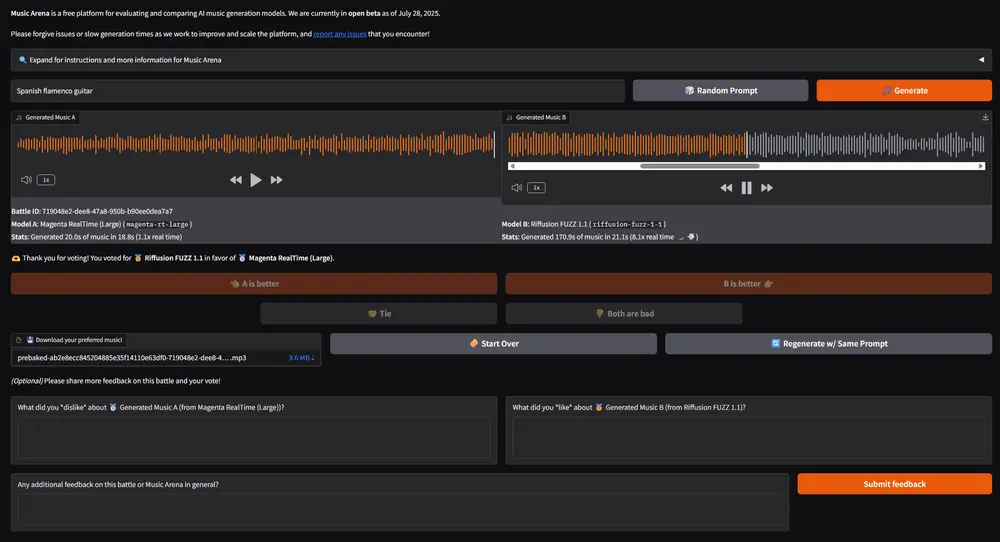Open the report any issues link

click(339, 34)
